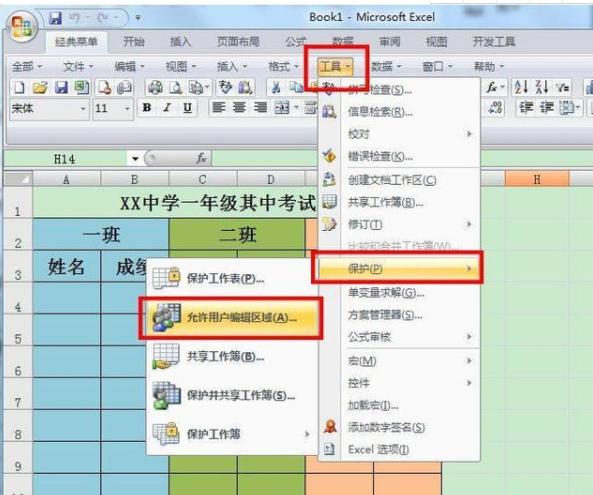Open the 宏(M) submenu

pyautogui.click(x=399, y=361)
